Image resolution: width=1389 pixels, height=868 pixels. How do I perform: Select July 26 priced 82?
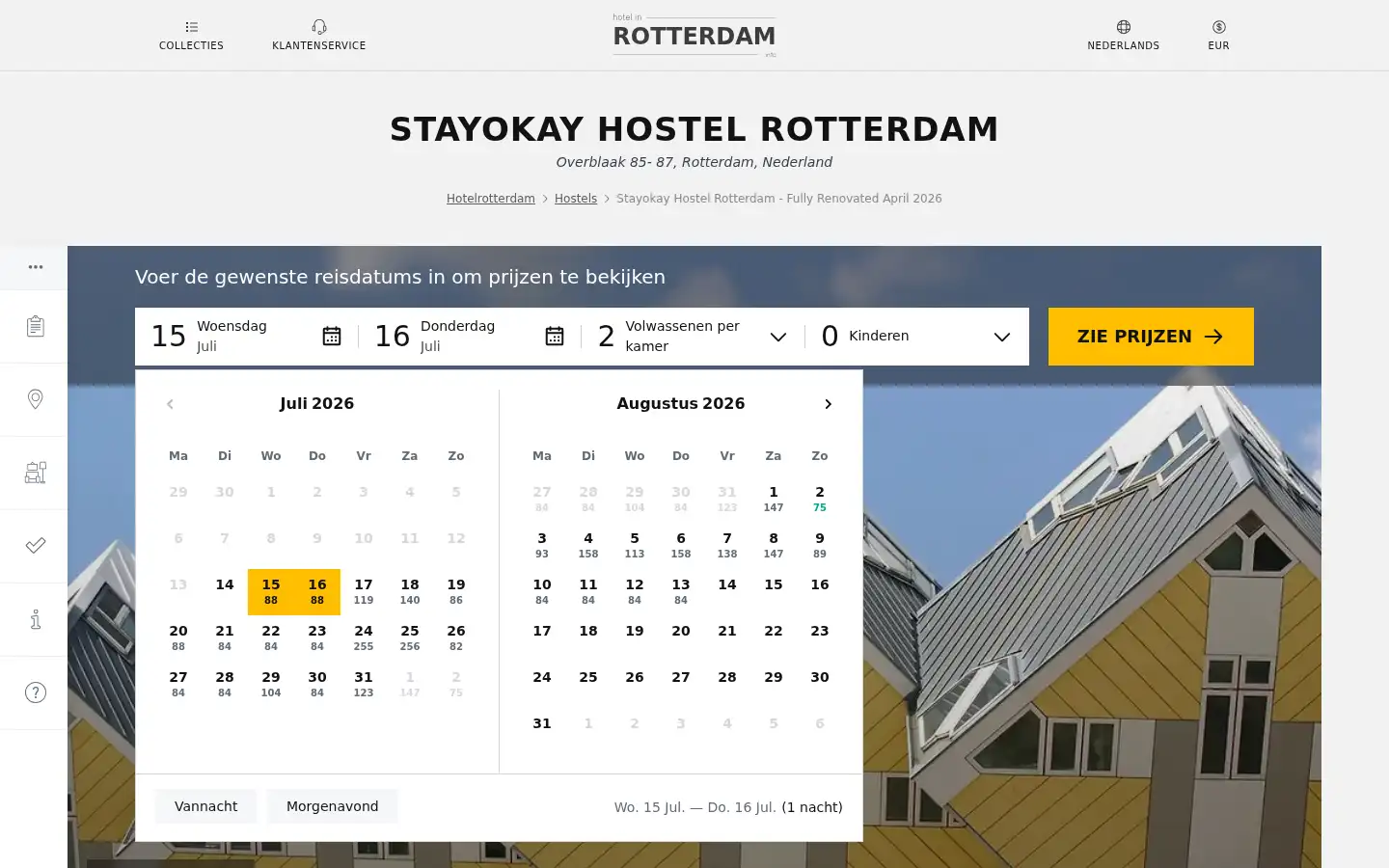tap(456, 637)
